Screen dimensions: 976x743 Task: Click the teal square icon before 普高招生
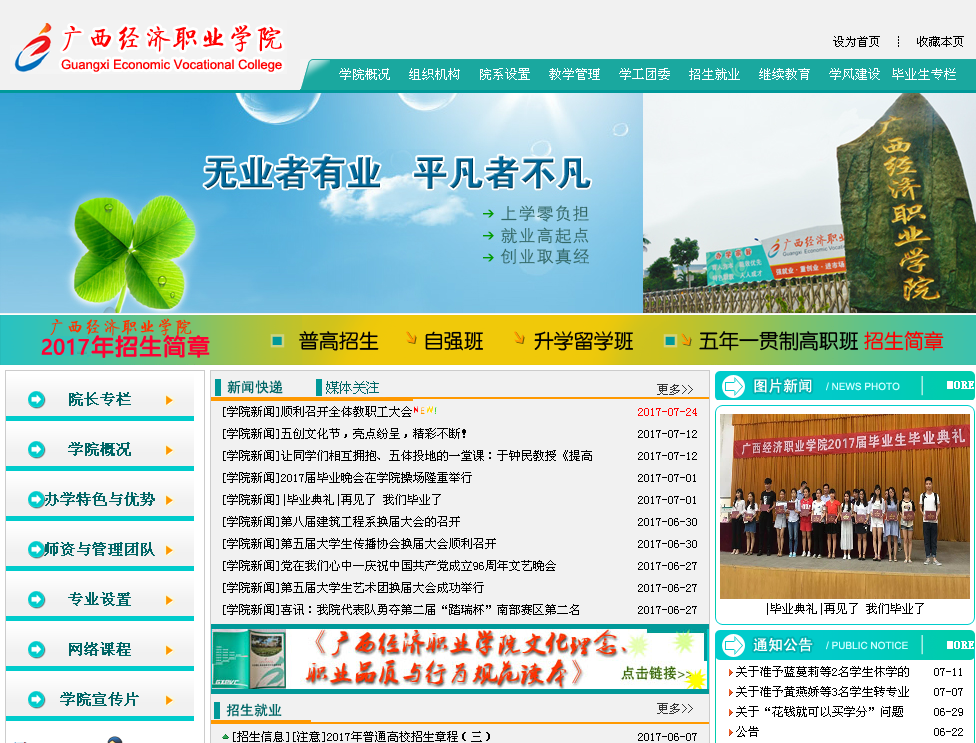[277, 341]
